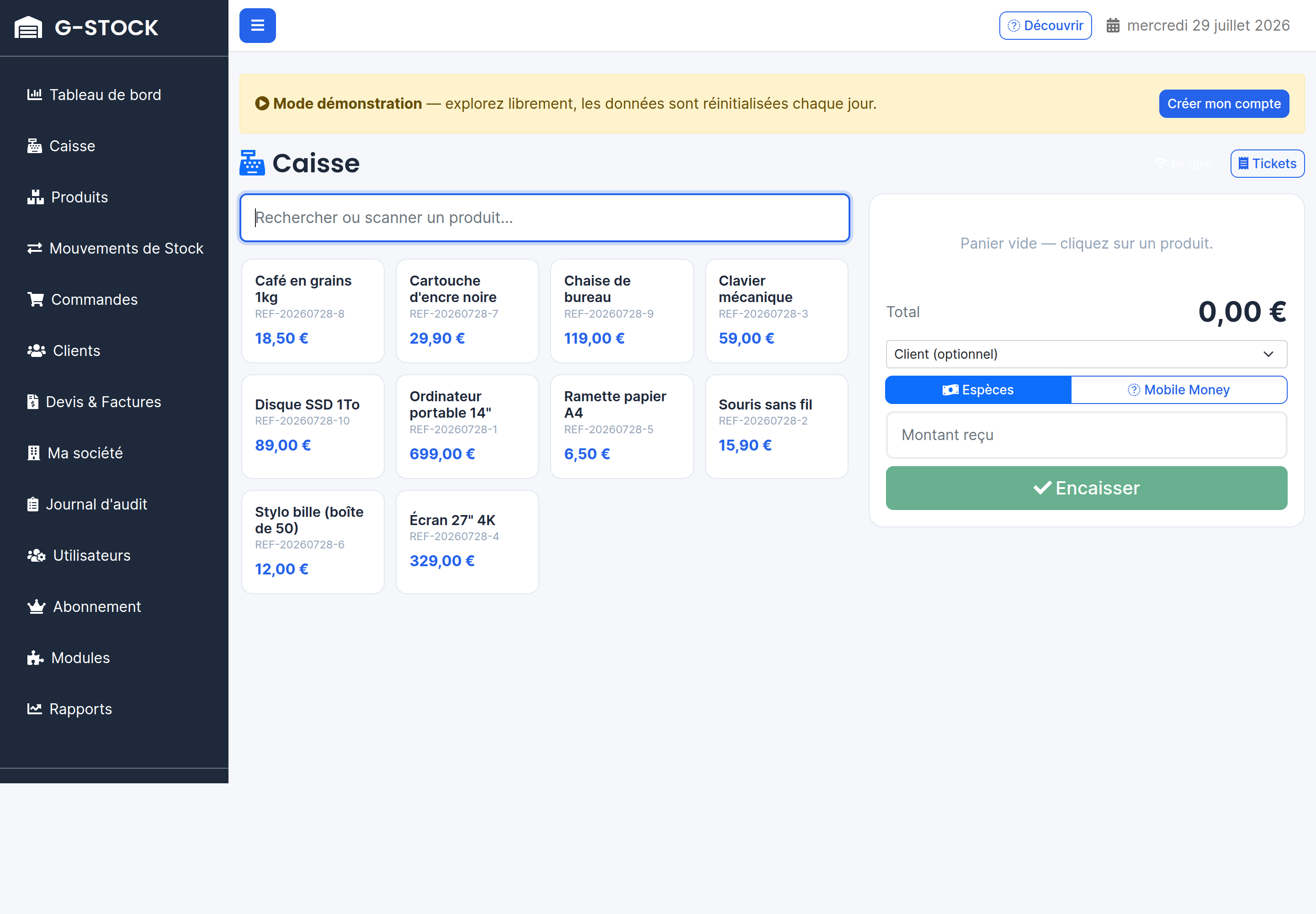Viewport: 1316px width, 914px height.
Task: Click the date 'mercredi 29 juillet 2026'
Action: tap(1208, 26)
